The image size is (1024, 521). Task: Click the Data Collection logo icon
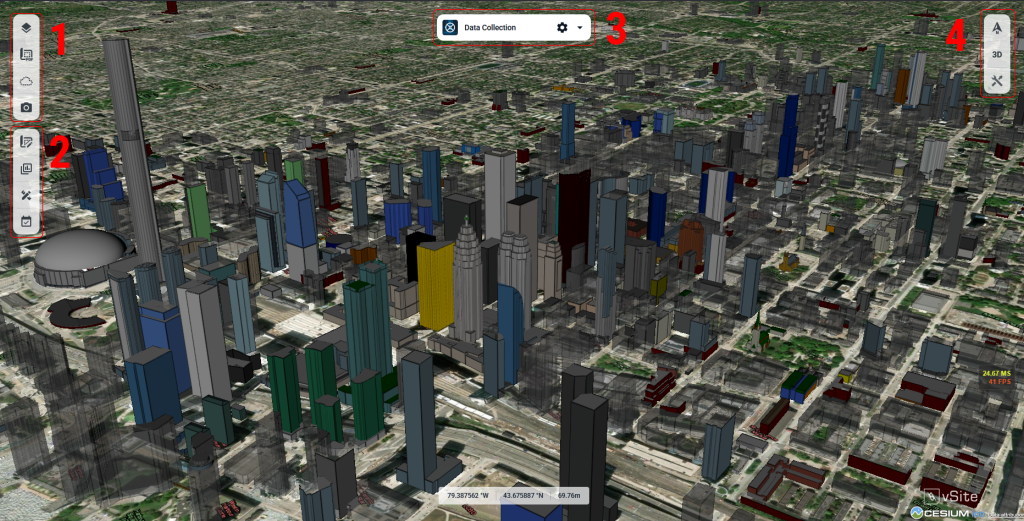450,27
